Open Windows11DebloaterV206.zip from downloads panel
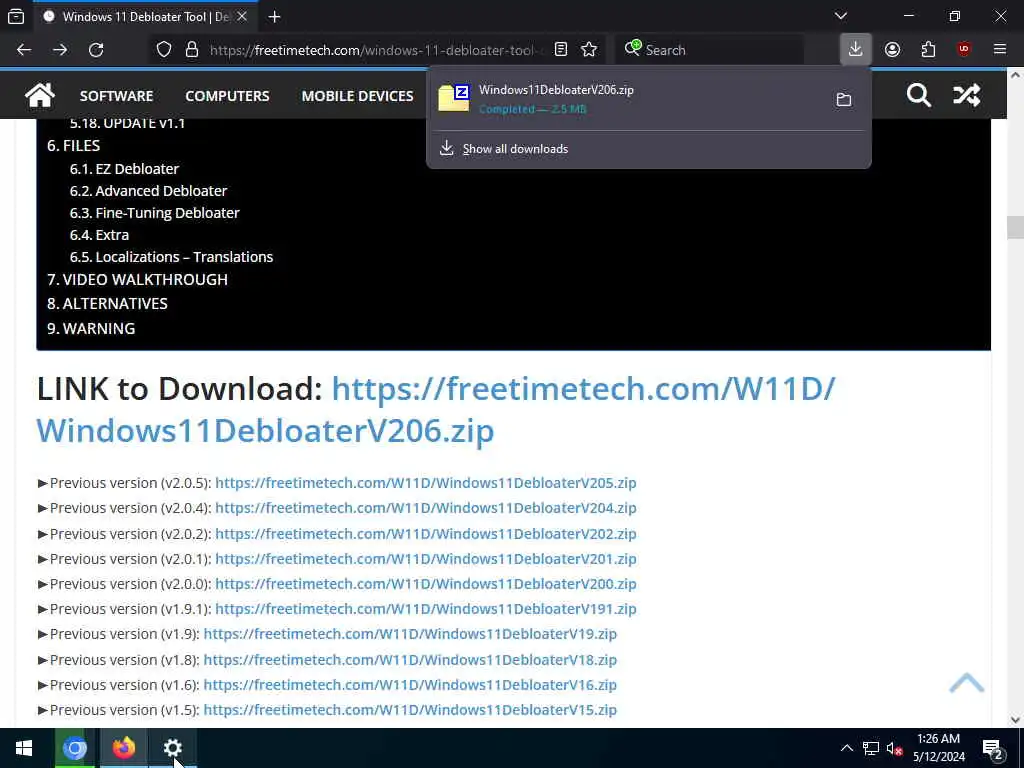Screen dimensions: 1024x768 point(627,99)
